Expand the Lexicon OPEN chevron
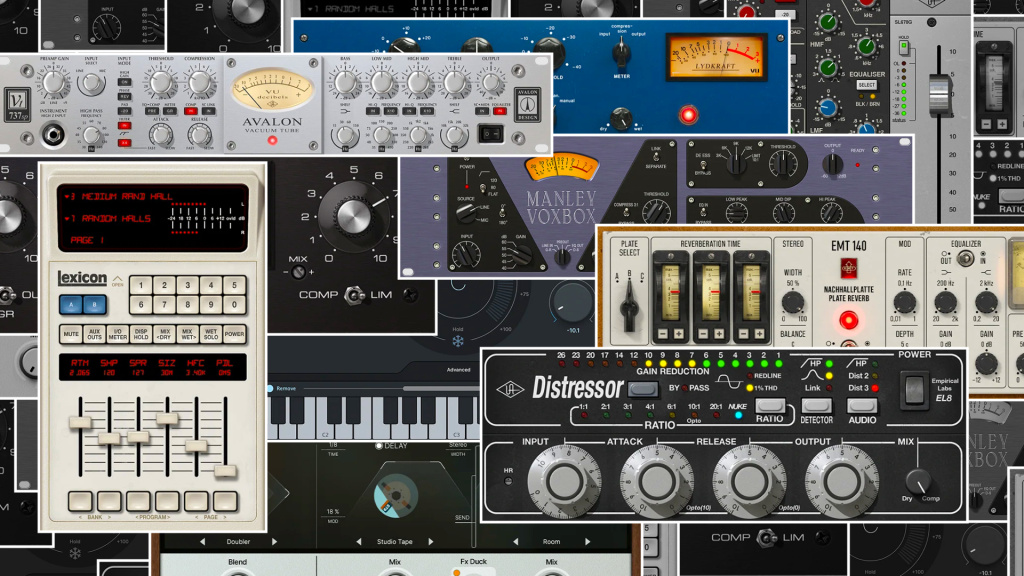 [118, 281]
